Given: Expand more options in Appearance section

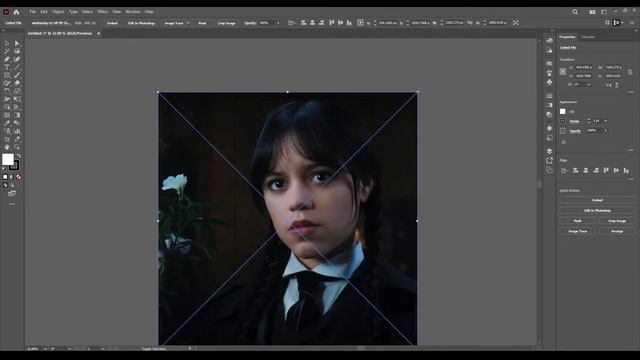Looking at the screenshot, I should [631, 150].
